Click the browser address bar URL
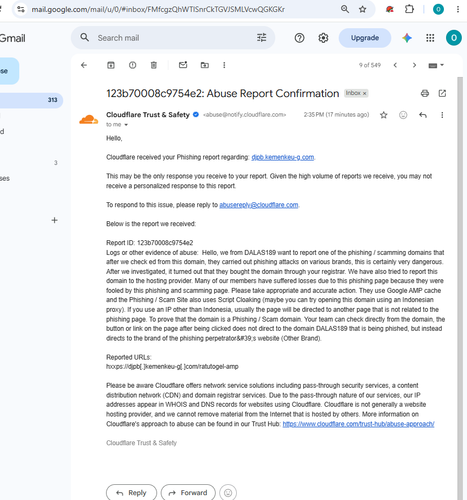 (x=158, y=9)
